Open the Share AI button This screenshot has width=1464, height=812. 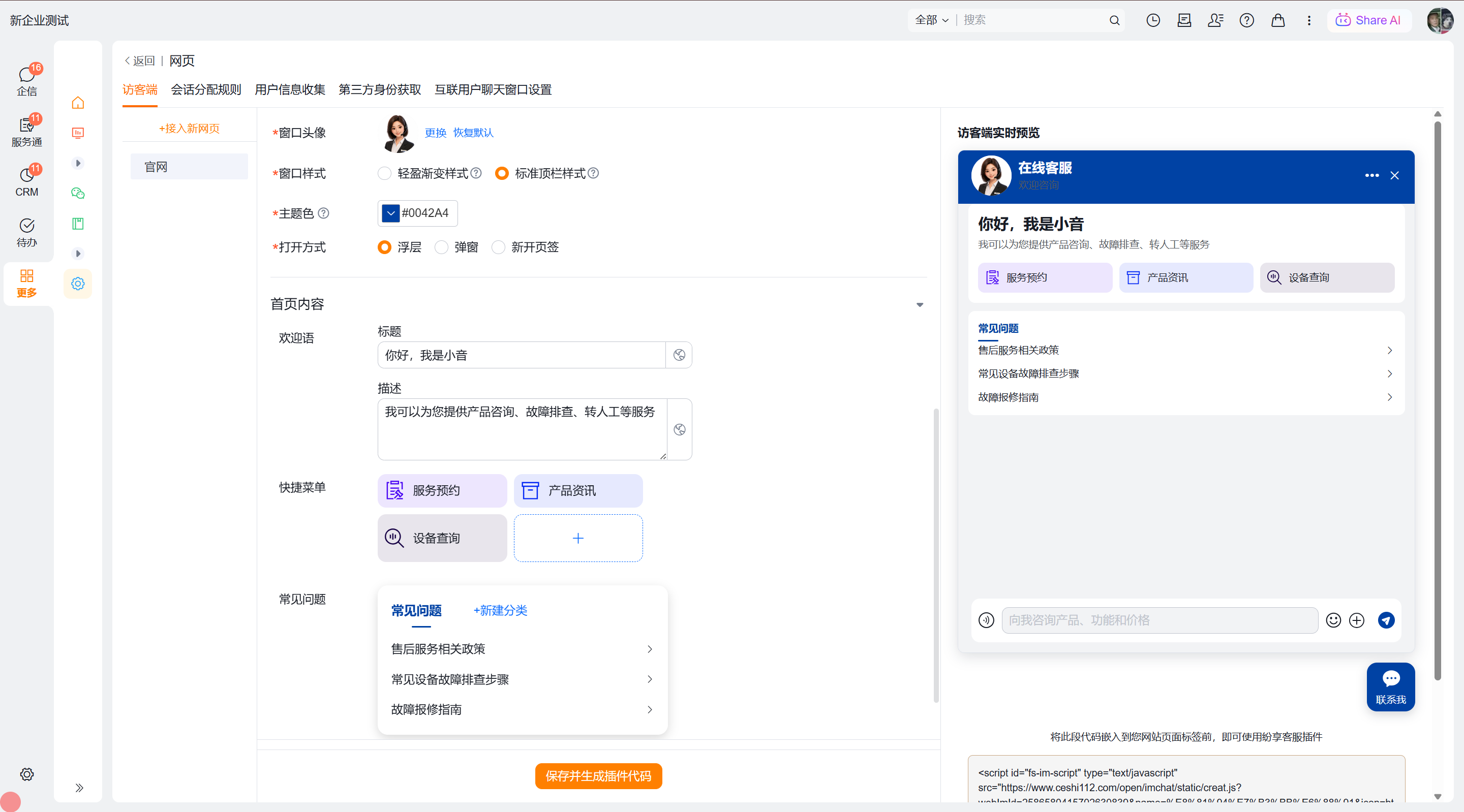(x=1368, y=20)
